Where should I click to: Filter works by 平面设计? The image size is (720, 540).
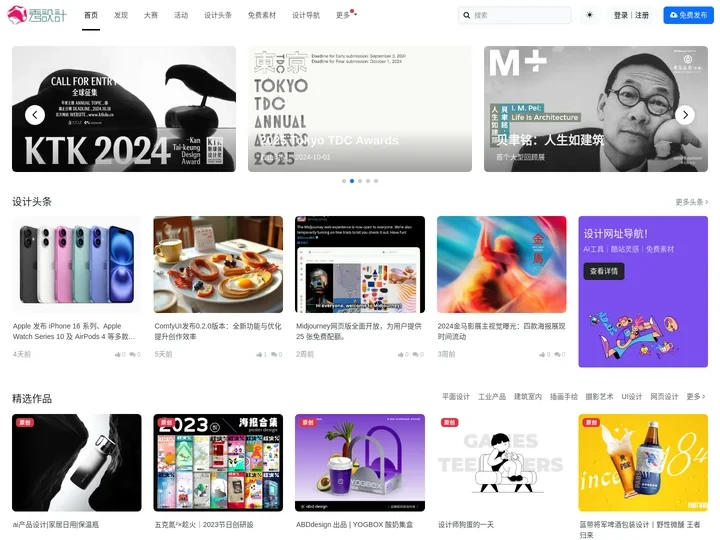point(456,397)
